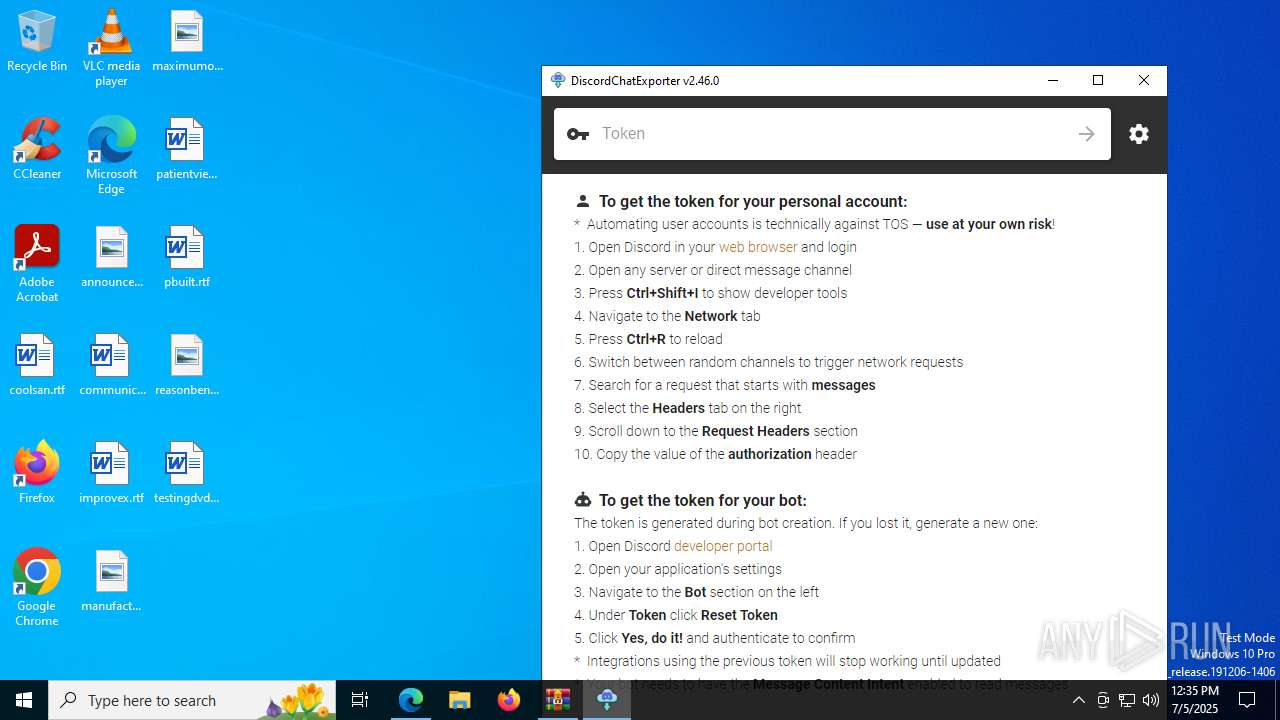1280x720 pixels.
Task: Select VLC media player shortcut
Action: [x=111, y=48]
